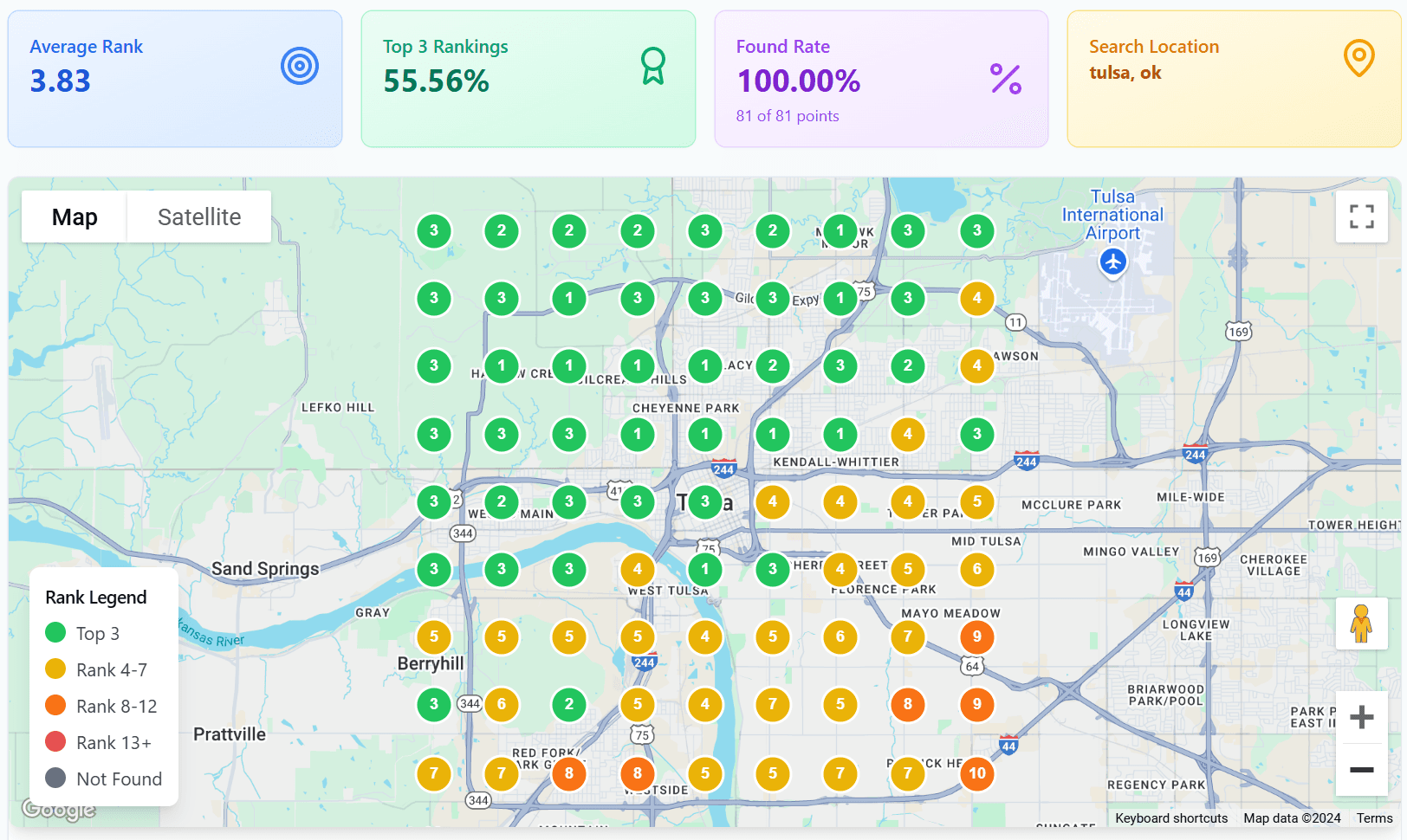The image size is (1407, 840).
Task: Click the Street View pegman icon
Action: [x=1362, y=624]
